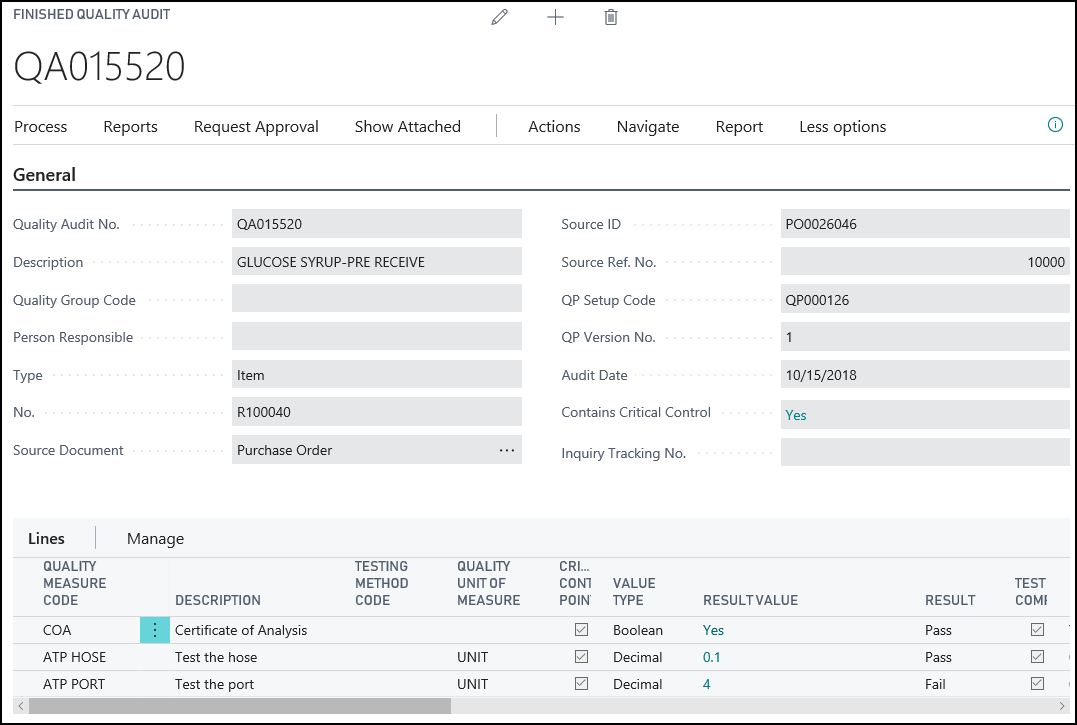The width and height of the screenshot is (1077, 725).
Task: Click the plus icon to create new audit
Action: point(556,17)
